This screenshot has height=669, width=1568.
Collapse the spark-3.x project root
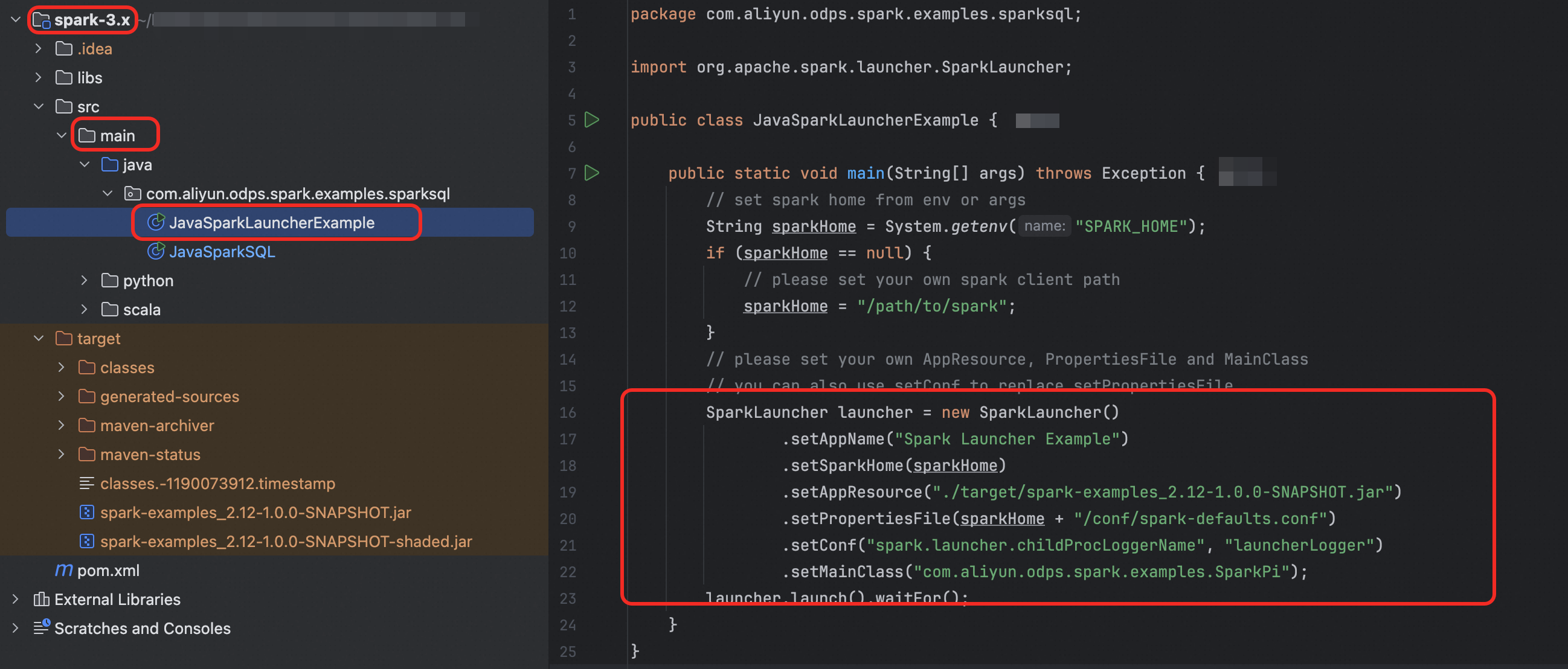[x=15, y=19]
